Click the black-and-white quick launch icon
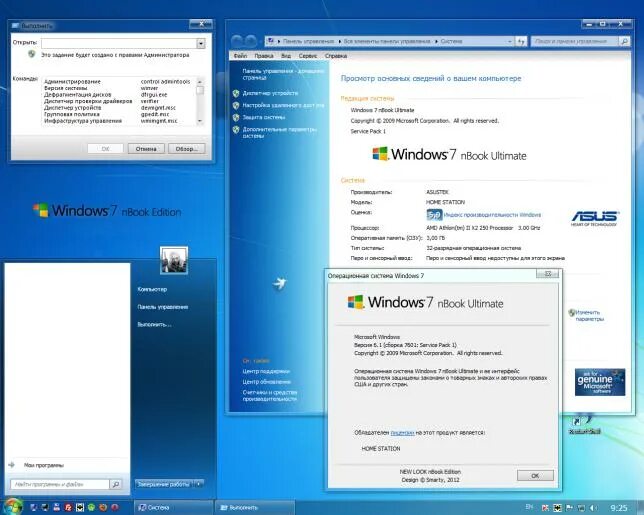Viewport: 644px width, 515px height. [x=80, y=508]
